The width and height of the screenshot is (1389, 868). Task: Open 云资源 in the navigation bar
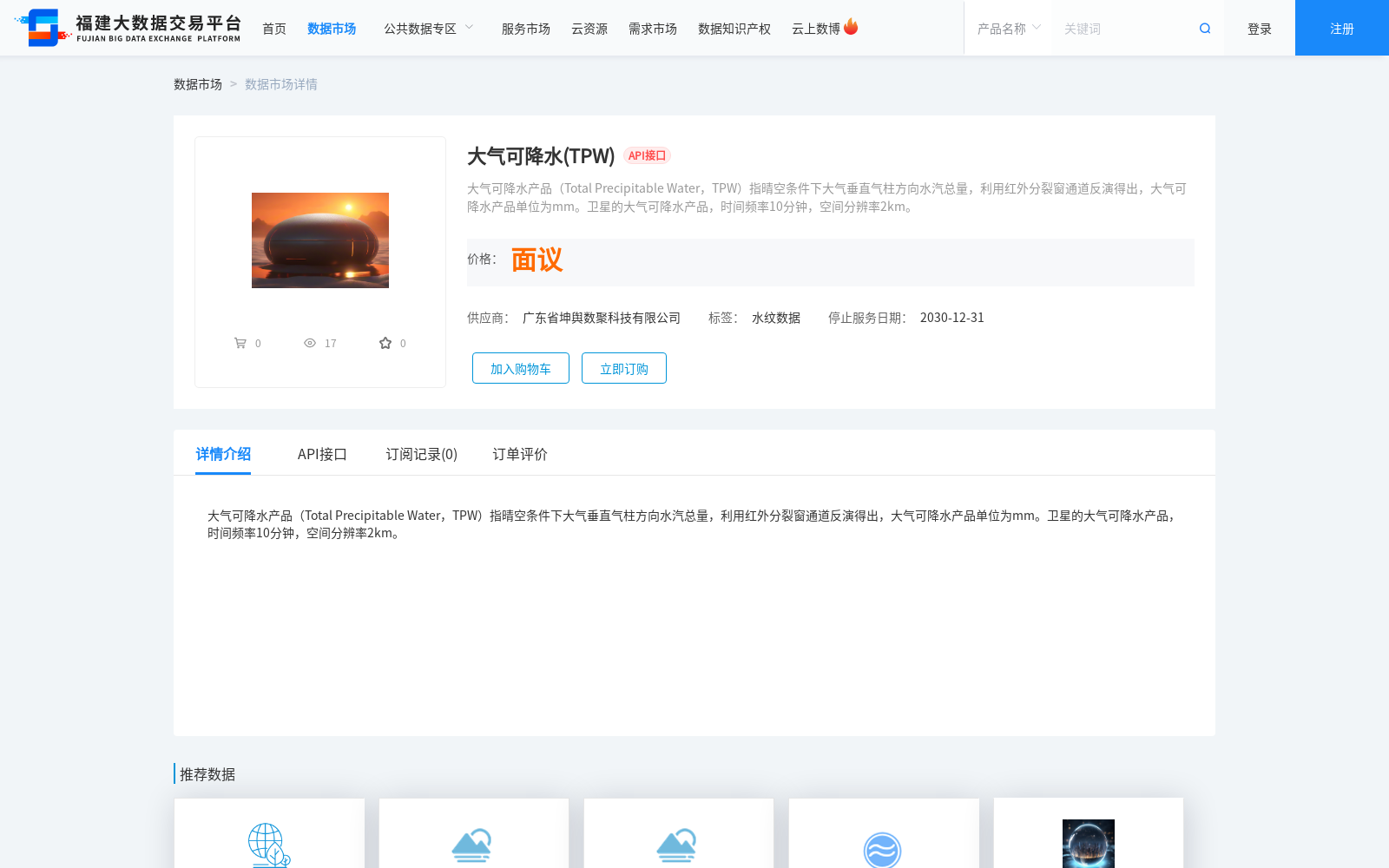coord(589,29)
